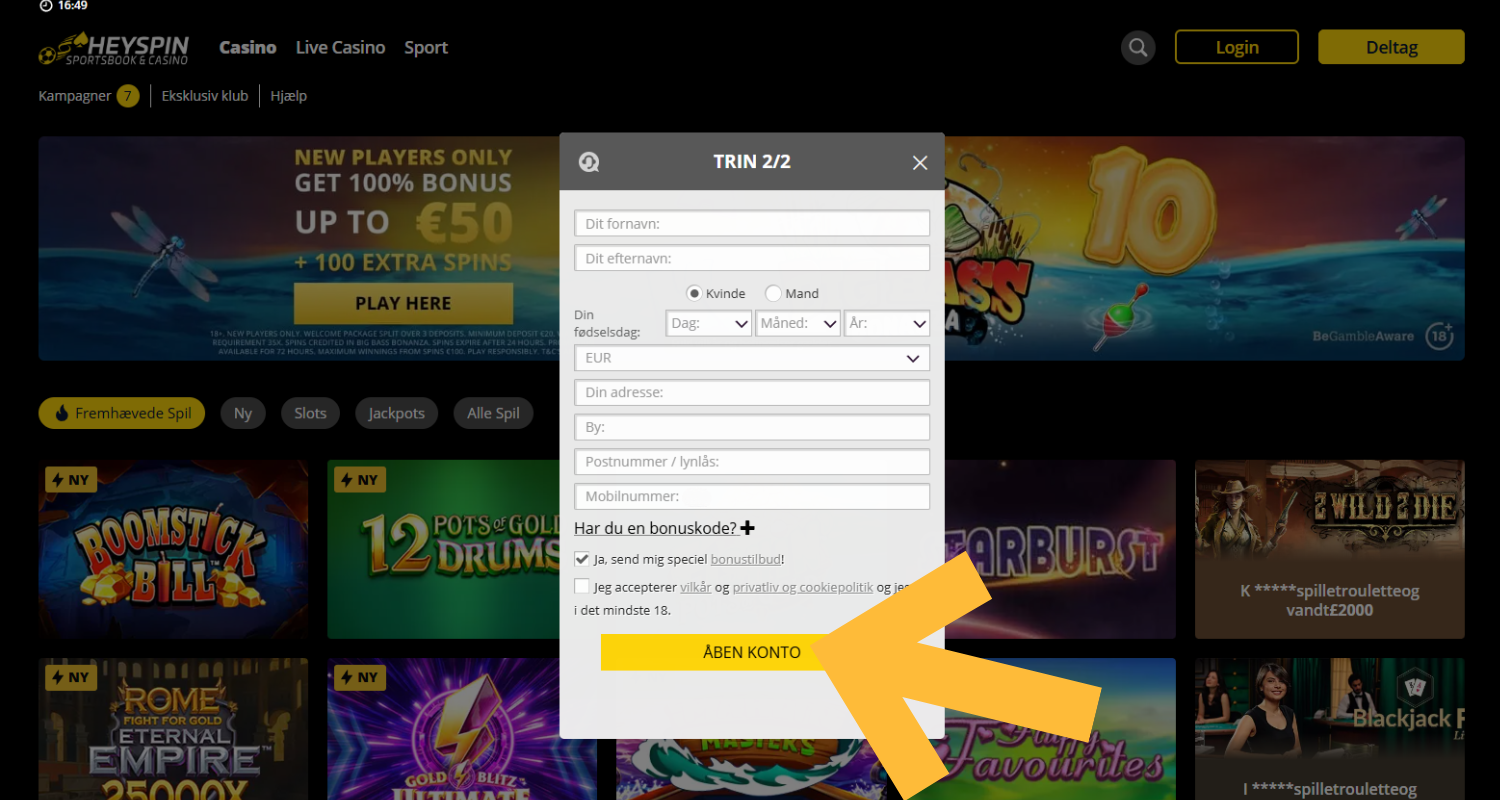This screenshot has width=1500, height=800.
Task: Open the 12 Pots of Gold Drums game
Action: tap(443, 549)
